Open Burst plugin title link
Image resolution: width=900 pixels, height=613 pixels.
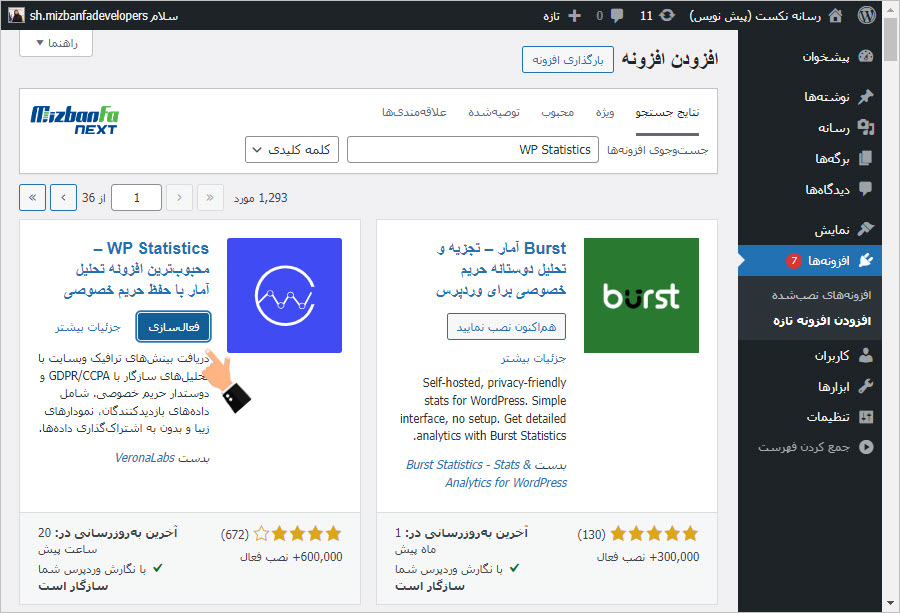tap(501, 269)
